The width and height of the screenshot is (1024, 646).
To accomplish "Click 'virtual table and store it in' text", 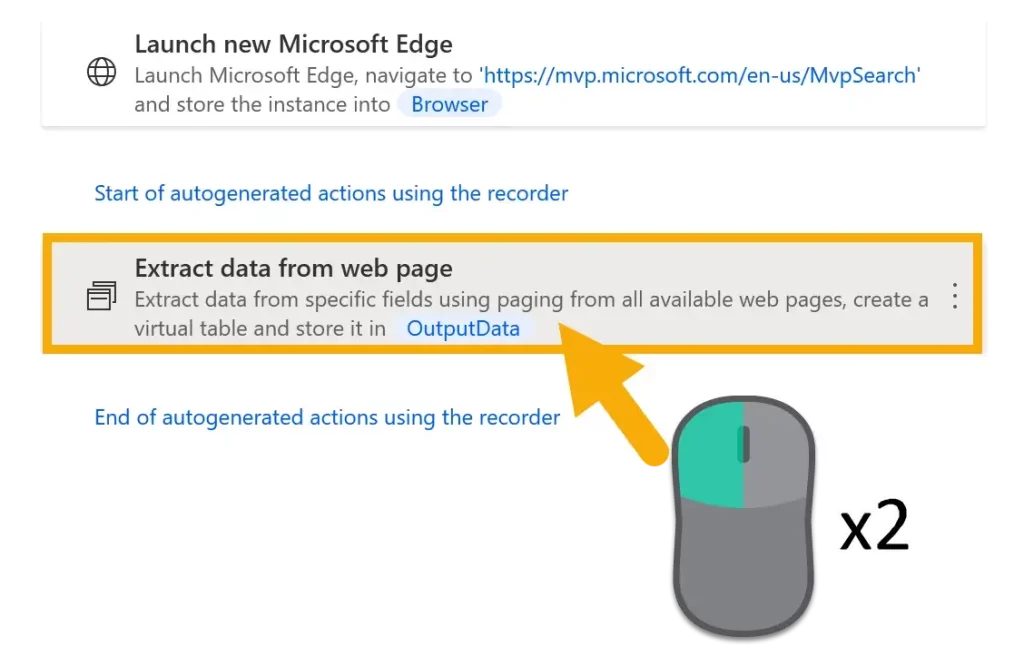I will [260, 328].
